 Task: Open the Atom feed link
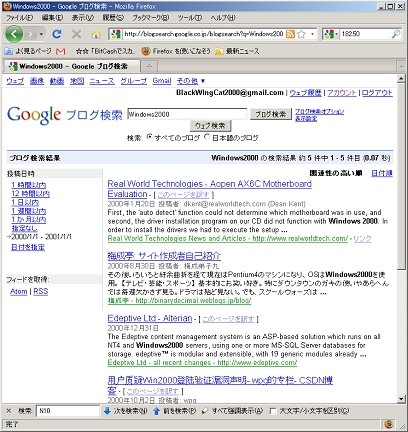pyautogui.click(x=18, y=291)
